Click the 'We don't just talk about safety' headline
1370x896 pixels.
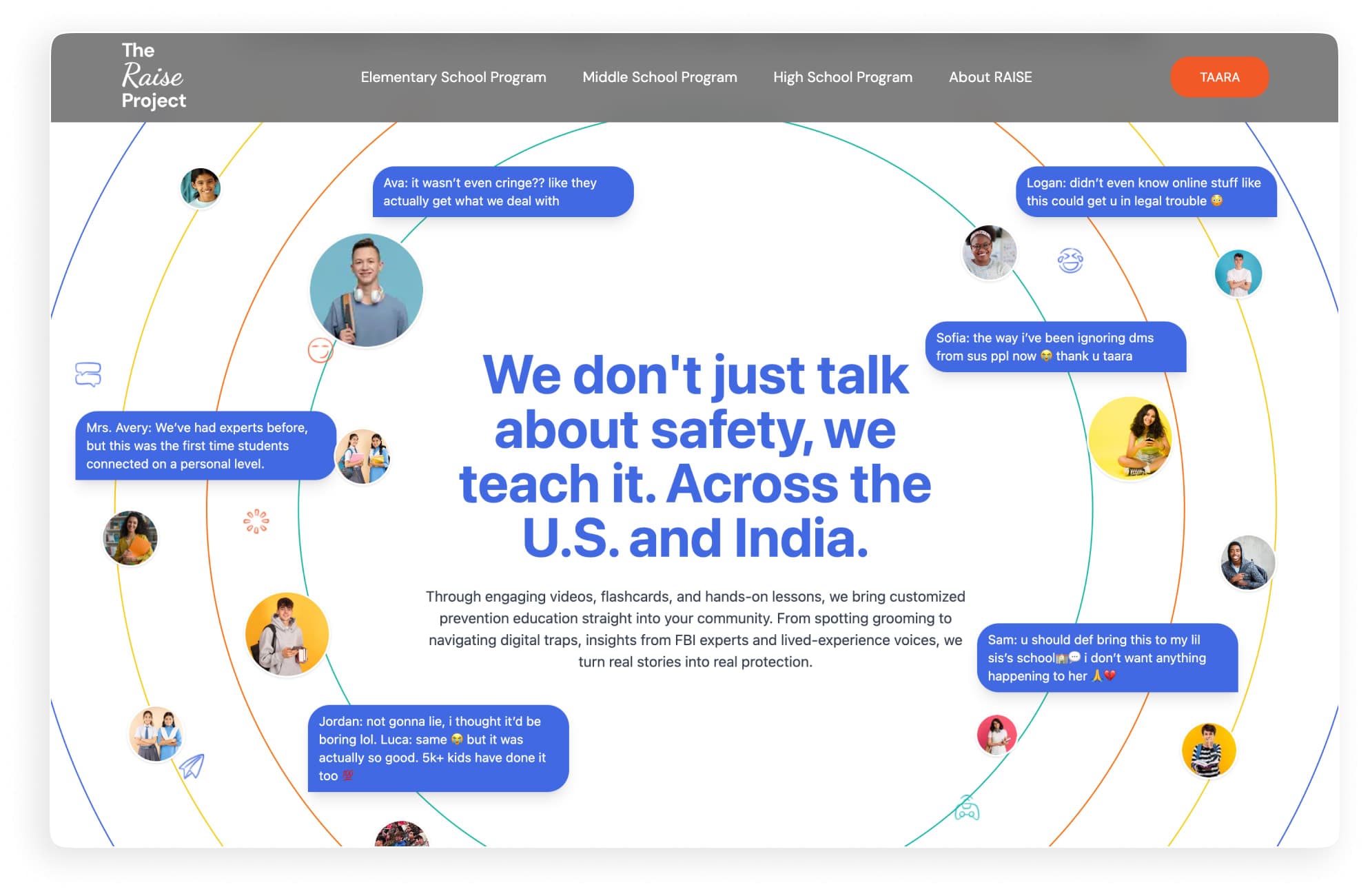tap(695, 456)
